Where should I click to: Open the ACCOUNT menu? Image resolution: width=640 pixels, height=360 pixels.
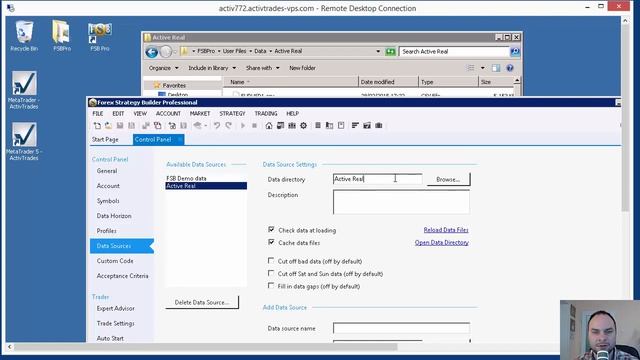[x=168, y=113]
